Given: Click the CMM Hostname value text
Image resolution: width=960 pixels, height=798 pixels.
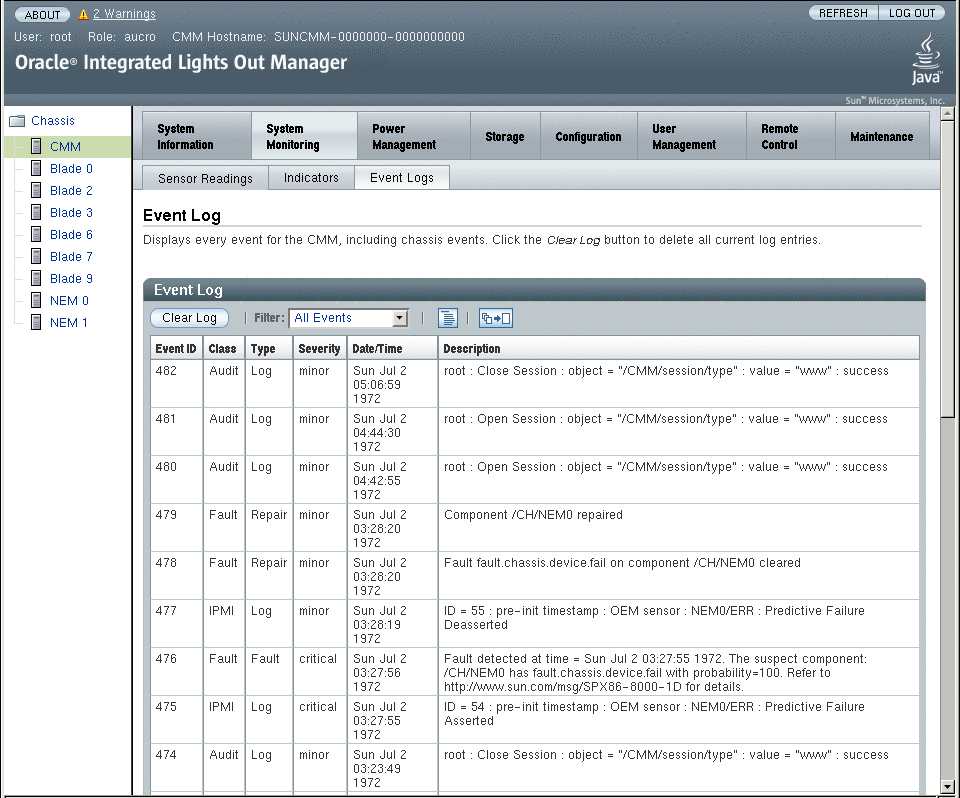Looking at the screenshot, I should pyautogui.click(x=369, y=37).
